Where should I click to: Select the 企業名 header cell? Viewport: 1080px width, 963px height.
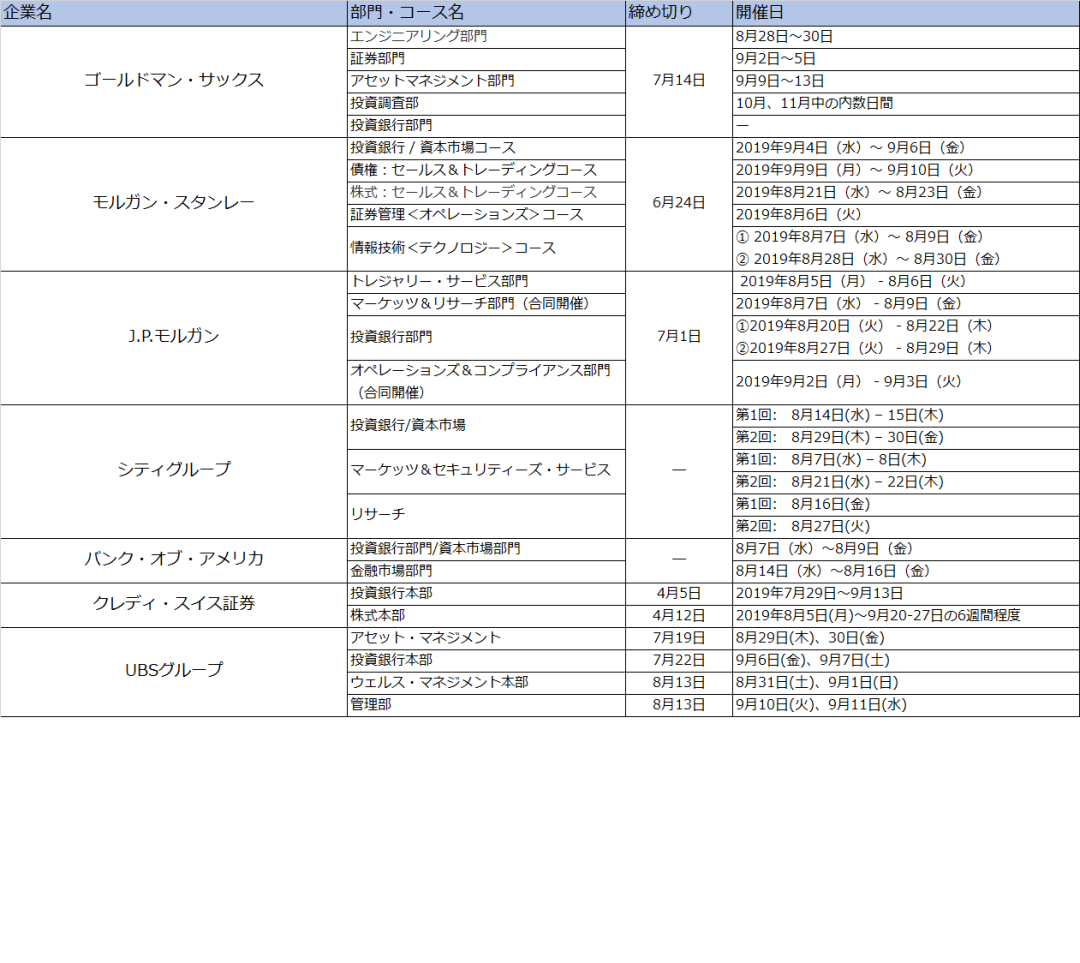point(174,12)
